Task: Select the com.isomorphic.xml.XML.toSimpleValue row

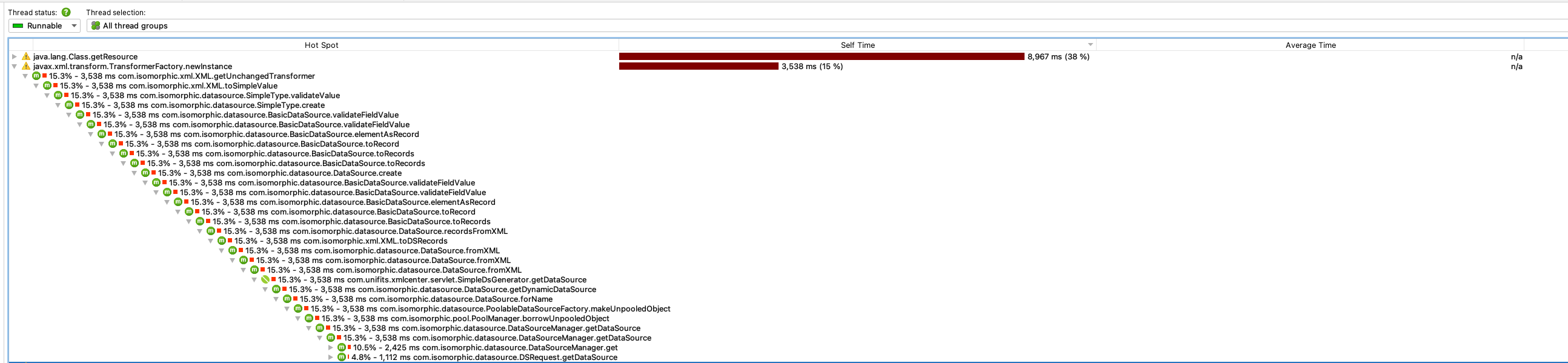Action: tap(168, 86)
